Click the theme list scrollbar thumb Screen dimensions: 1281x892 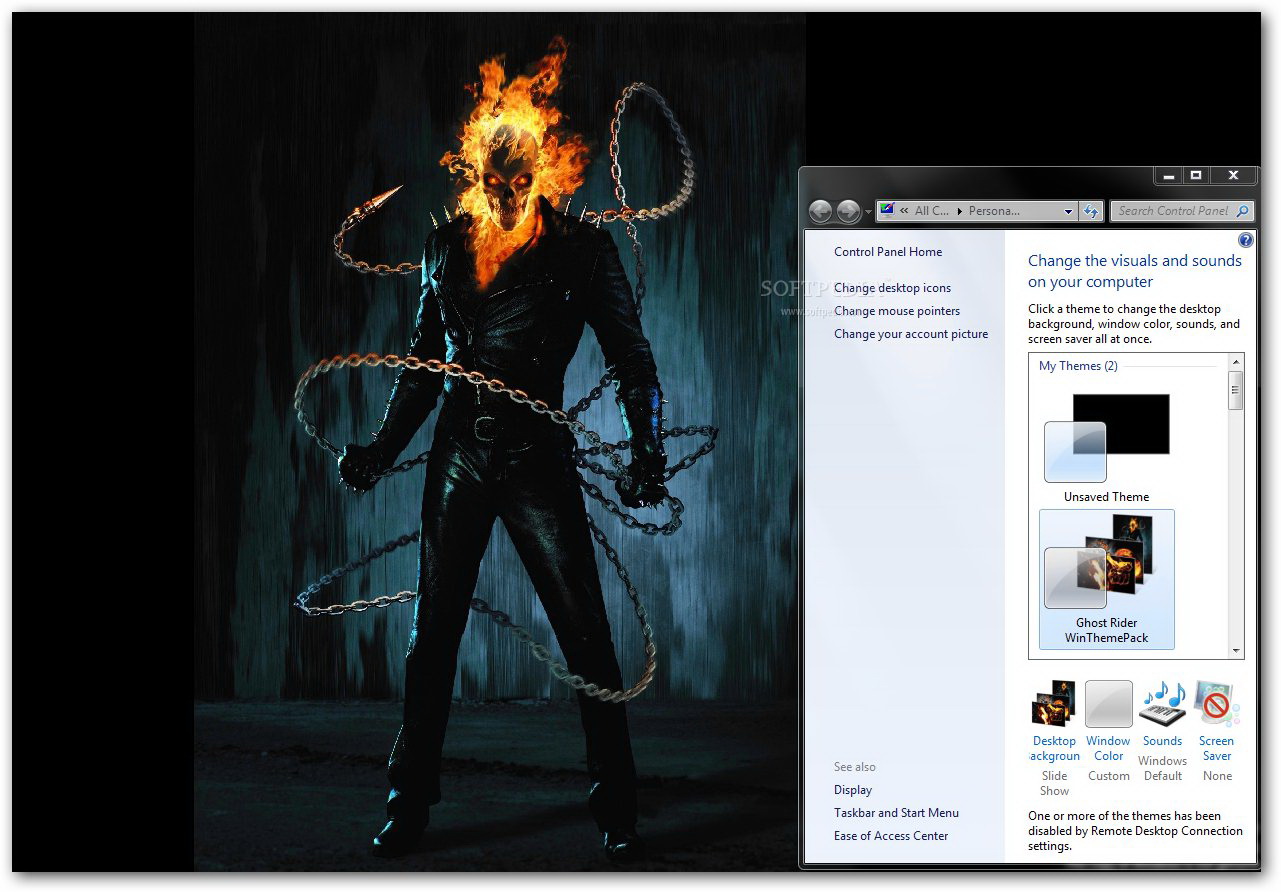coord(1236,390)
